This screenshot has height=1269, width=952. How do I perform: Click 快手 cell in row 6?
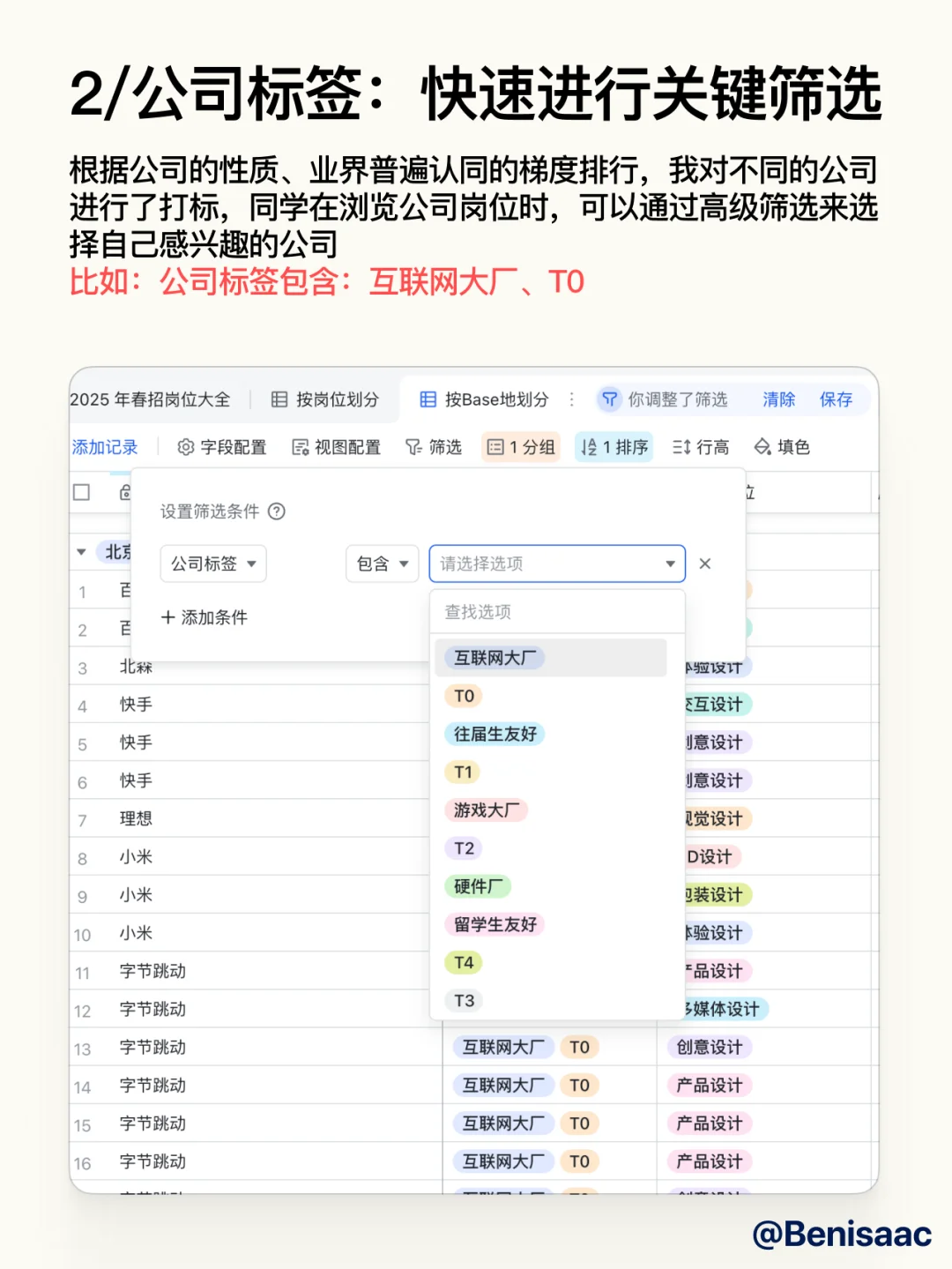[136, 780]
